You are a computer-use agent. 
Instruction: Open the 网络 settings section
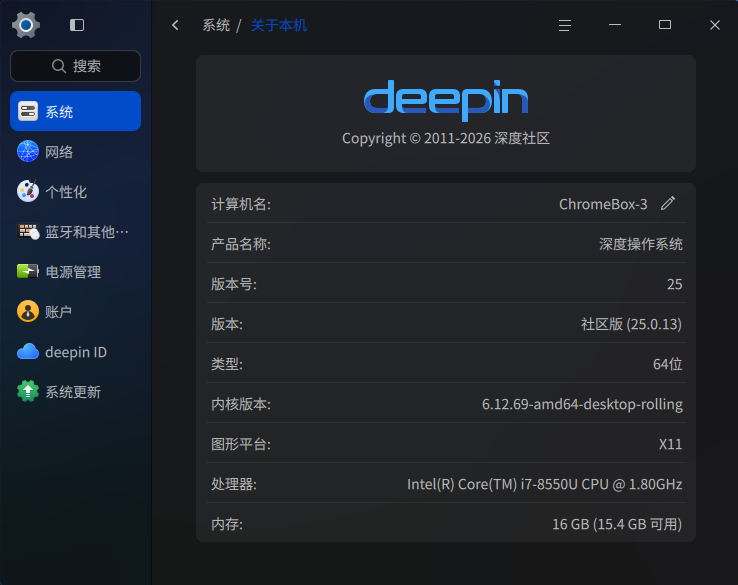tap(75, 152)
